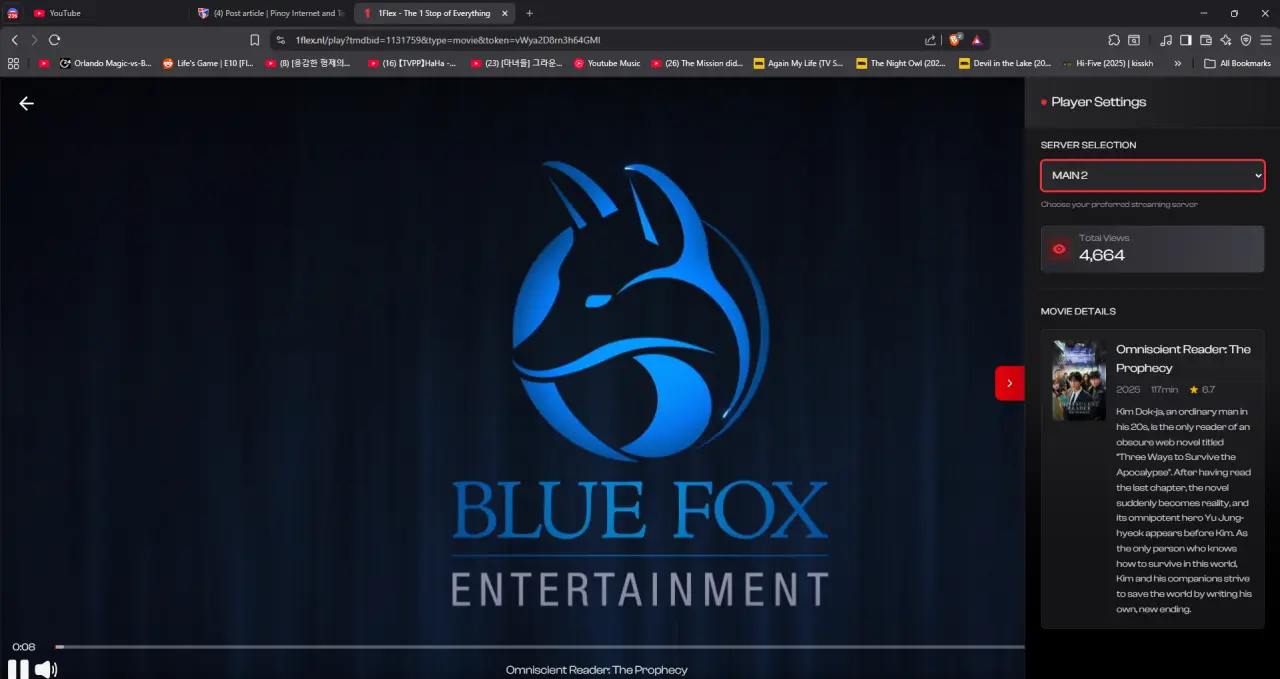The image size is (1280, 679).
Task: Open the Brave Shields lion icon
Action: [x=955, y=40]
